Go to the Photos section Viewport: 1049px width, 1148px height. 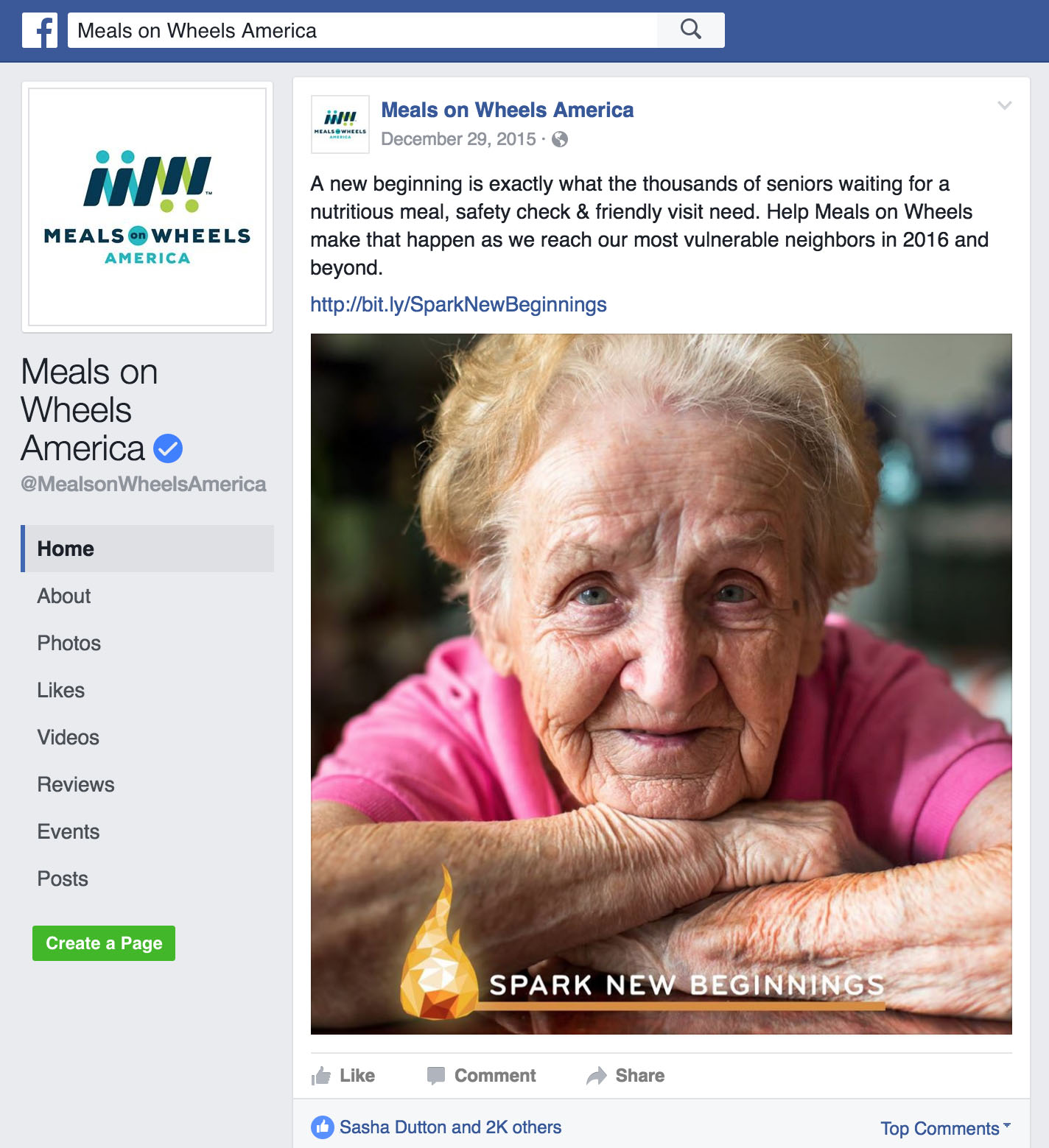pyautogui.click(x=69, y=643)
